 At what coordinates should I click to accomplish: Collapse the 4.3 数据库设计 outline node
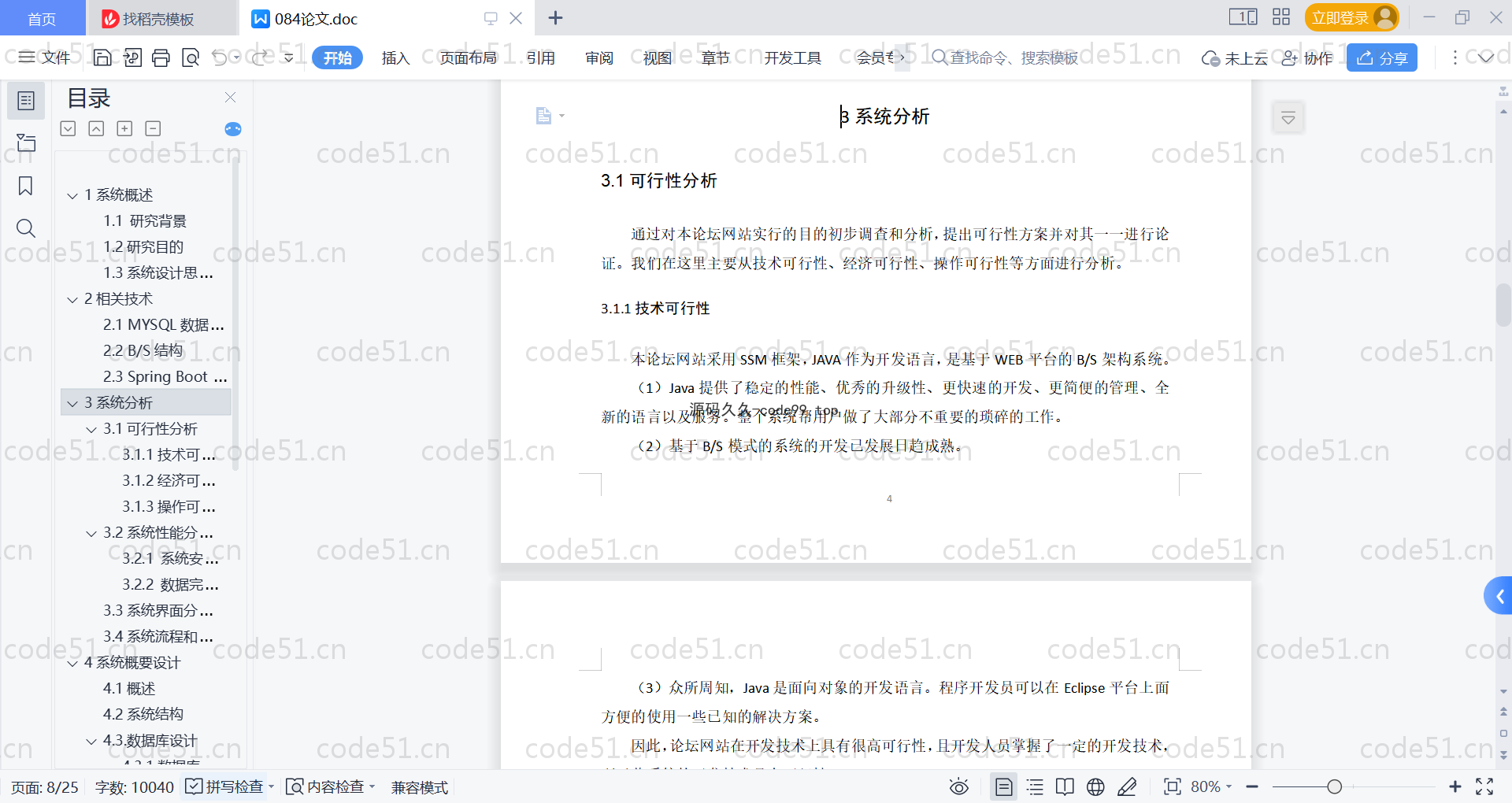coord(91,741)
